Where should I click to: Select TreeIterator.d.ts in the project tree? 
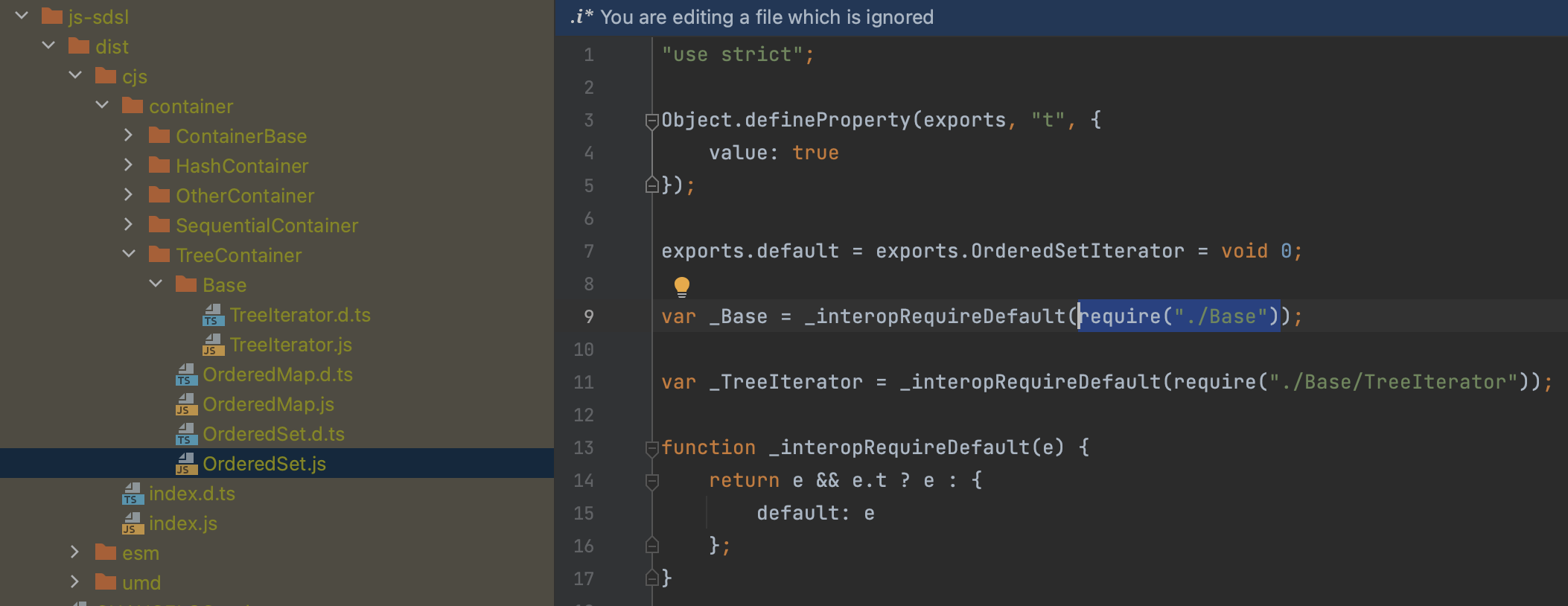pos(300,315)
